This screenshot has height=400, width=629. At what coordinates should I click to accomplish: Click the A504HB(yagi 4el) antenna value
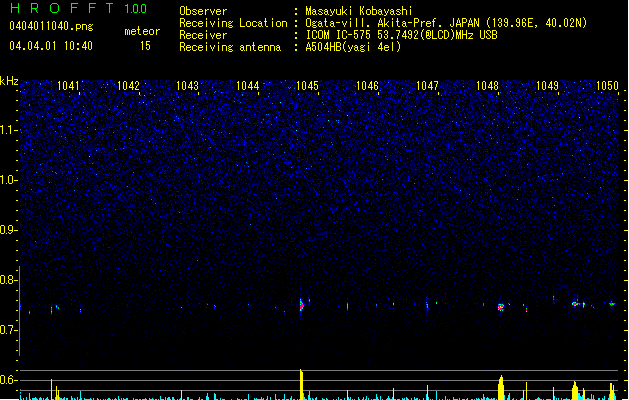(x=353, y=47)
